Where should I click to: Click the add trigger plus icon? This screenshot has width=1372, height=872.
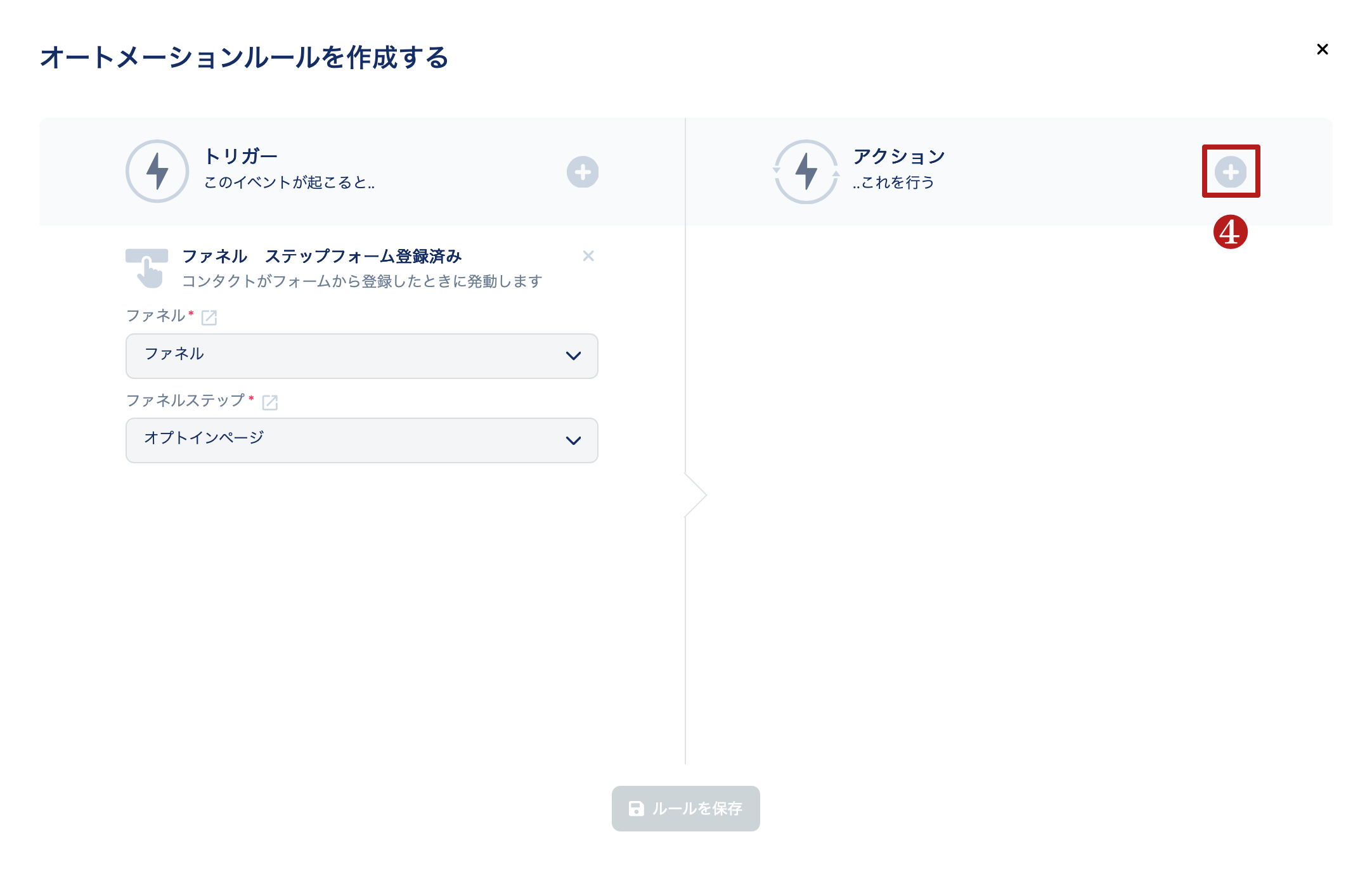pyautogui.click(x=583, y=172)
